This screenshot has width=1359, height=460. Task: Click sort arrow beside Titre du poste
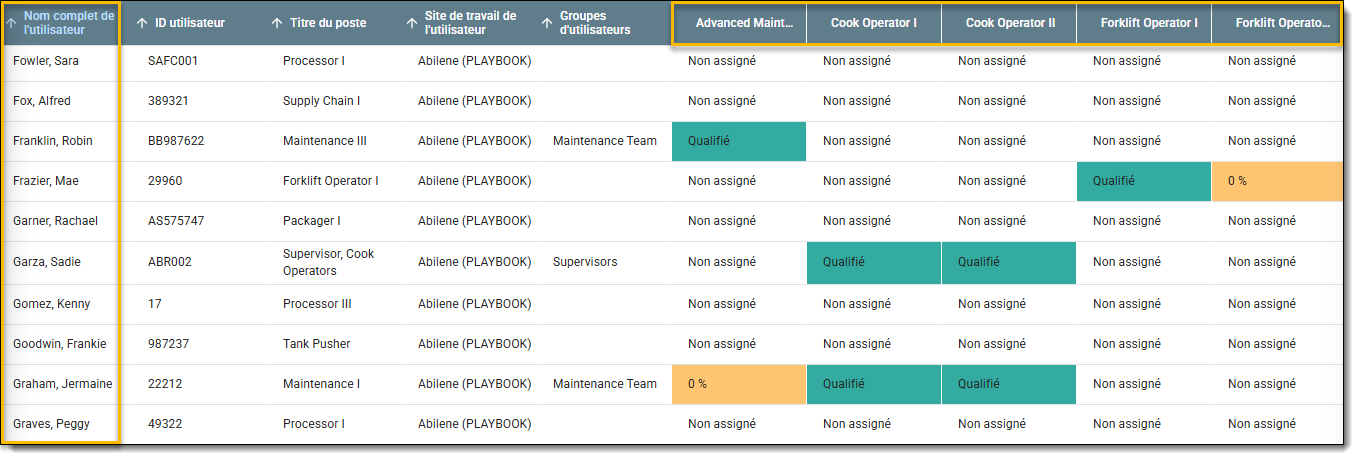[277, 23]
